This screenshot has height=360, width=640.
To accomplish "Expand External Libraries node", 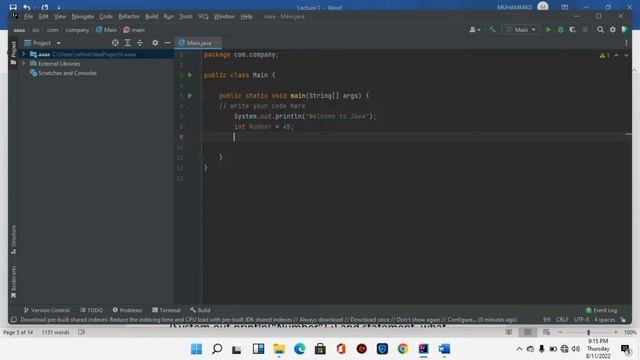I will [x=24, y=64].
